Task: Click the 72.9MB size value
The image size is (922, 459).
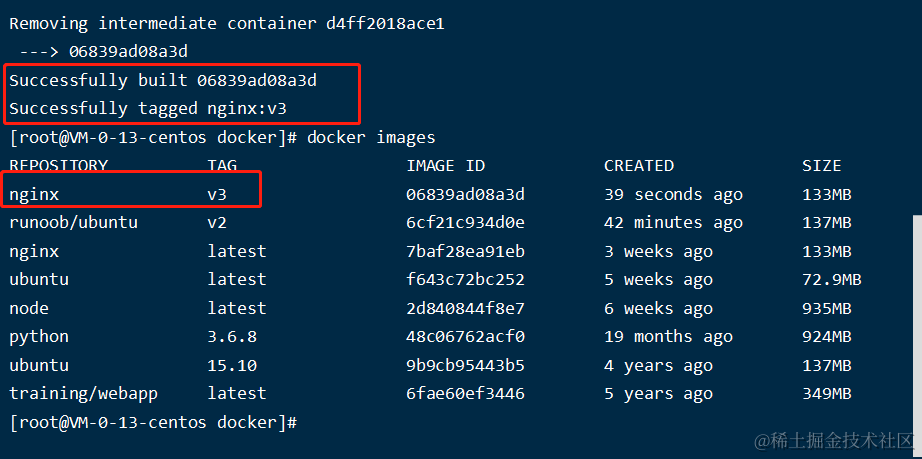Action: pyautogui.click(x=831, y=279)
